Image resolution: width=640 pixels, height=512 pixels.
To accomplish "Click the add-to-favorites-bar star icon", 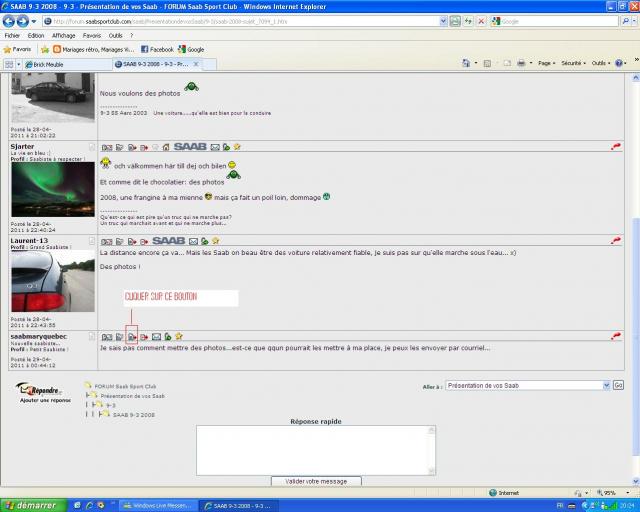I will click(x=45, y=49).
